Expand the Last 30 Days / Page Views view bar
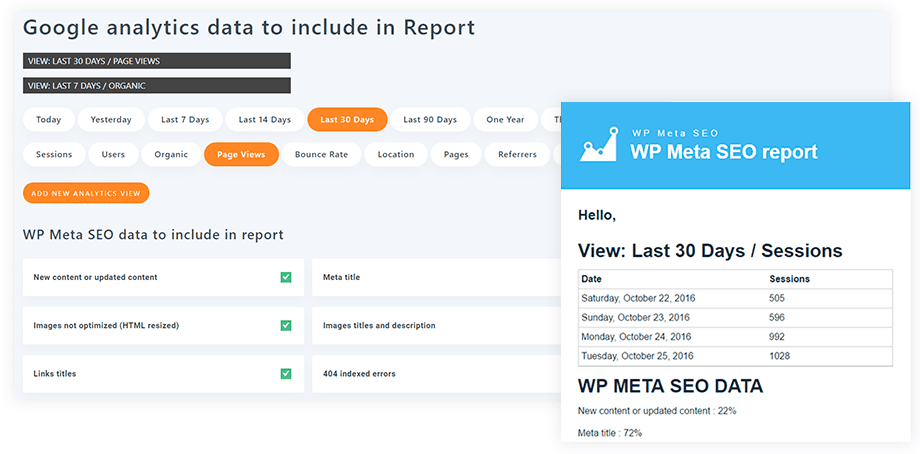Viewport: 920px width, 454px height. click(x=156, y=61)
